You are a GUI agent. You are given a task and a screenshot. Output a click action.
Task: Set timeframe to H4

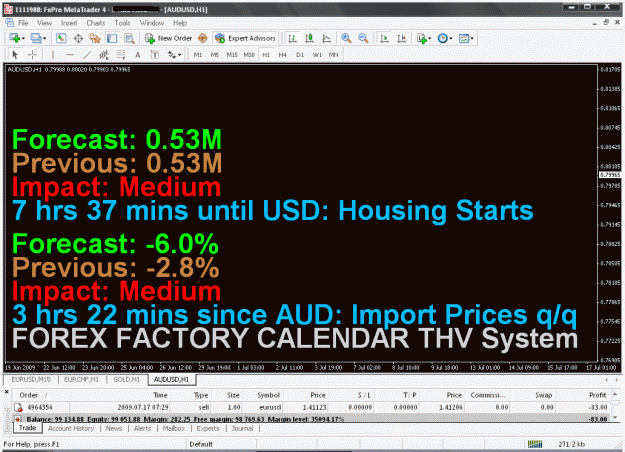tap(283, 55)
